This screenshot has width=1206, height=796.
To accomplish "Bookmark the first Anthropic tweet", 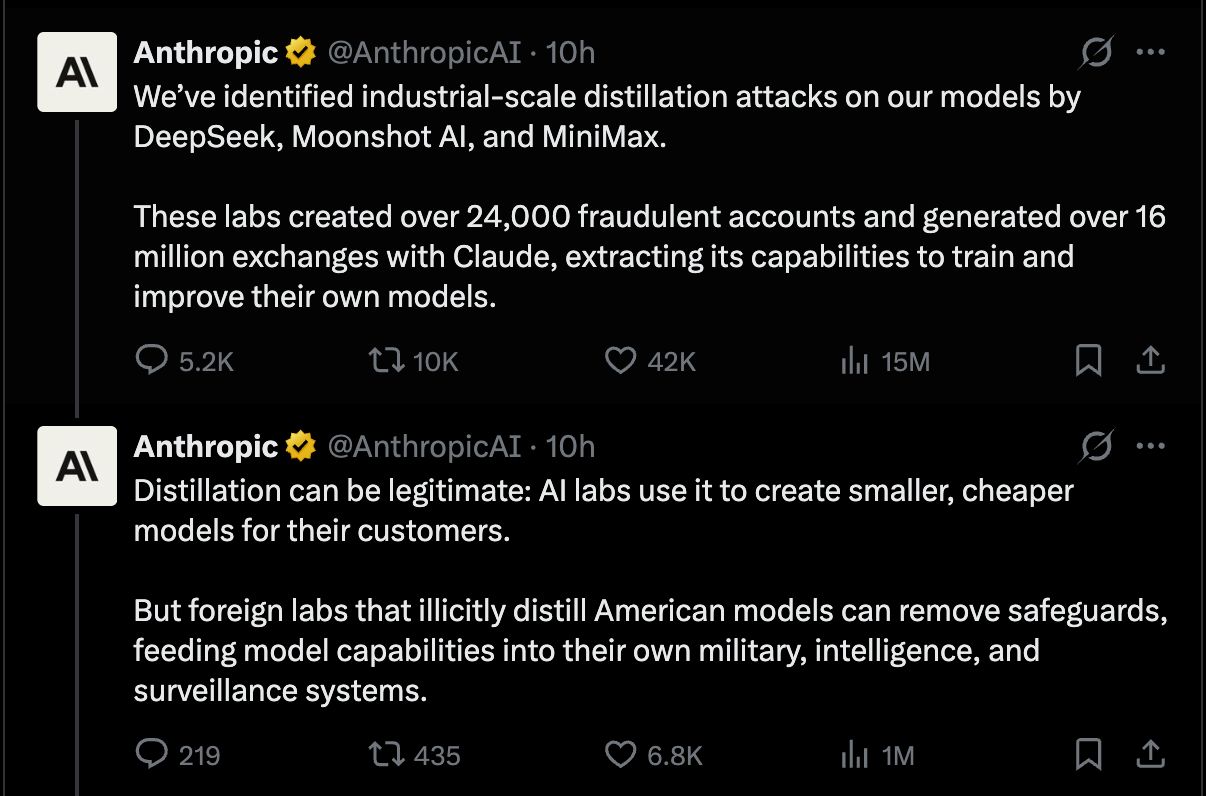I will coord(1088,360).
